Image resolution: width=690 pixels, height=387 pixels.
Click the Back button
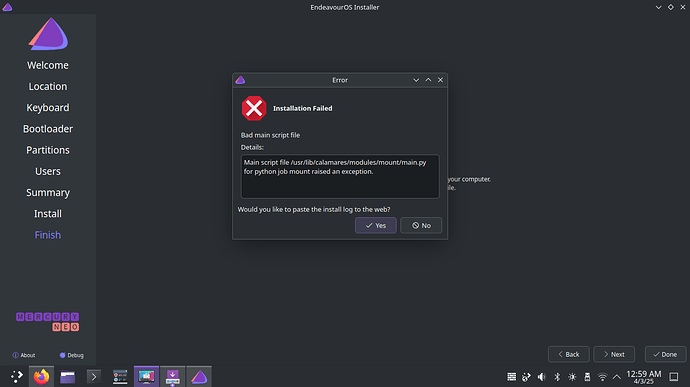click(x=569, y=354)
